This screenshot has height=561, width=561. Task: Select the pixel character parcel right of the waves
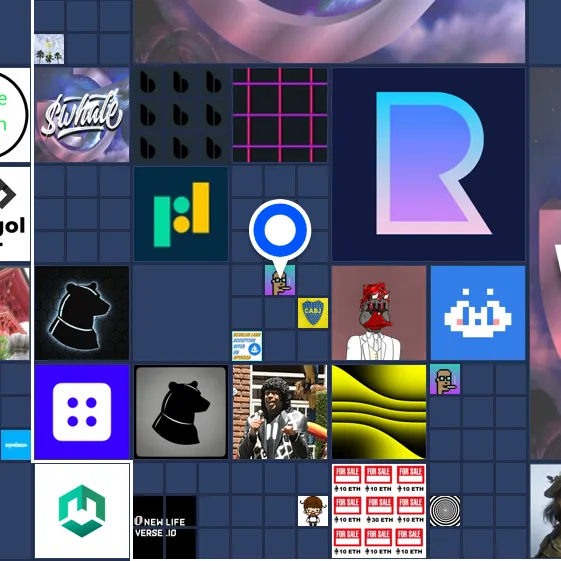(445, 379)
